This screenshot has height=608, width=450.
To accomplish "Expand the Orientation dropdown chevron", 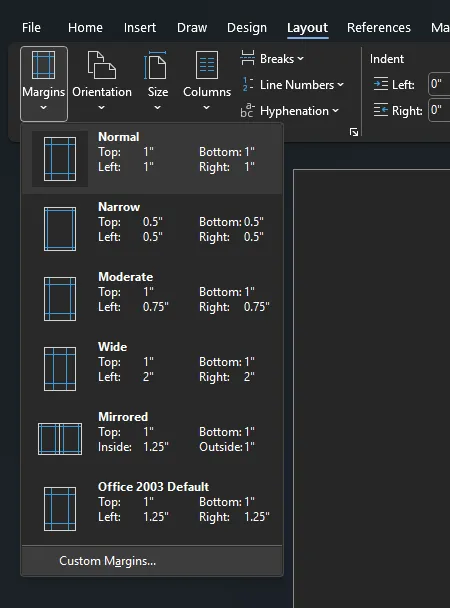I will 101,108.
